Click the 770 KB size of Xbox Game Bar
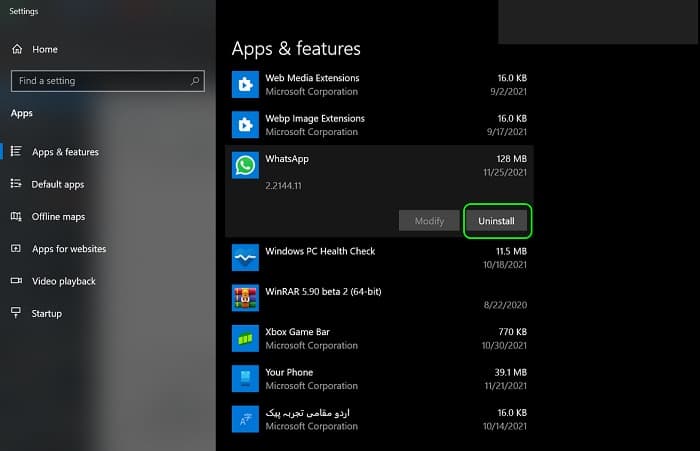This screenshot has width=700, height=451. tap(512, 332)
